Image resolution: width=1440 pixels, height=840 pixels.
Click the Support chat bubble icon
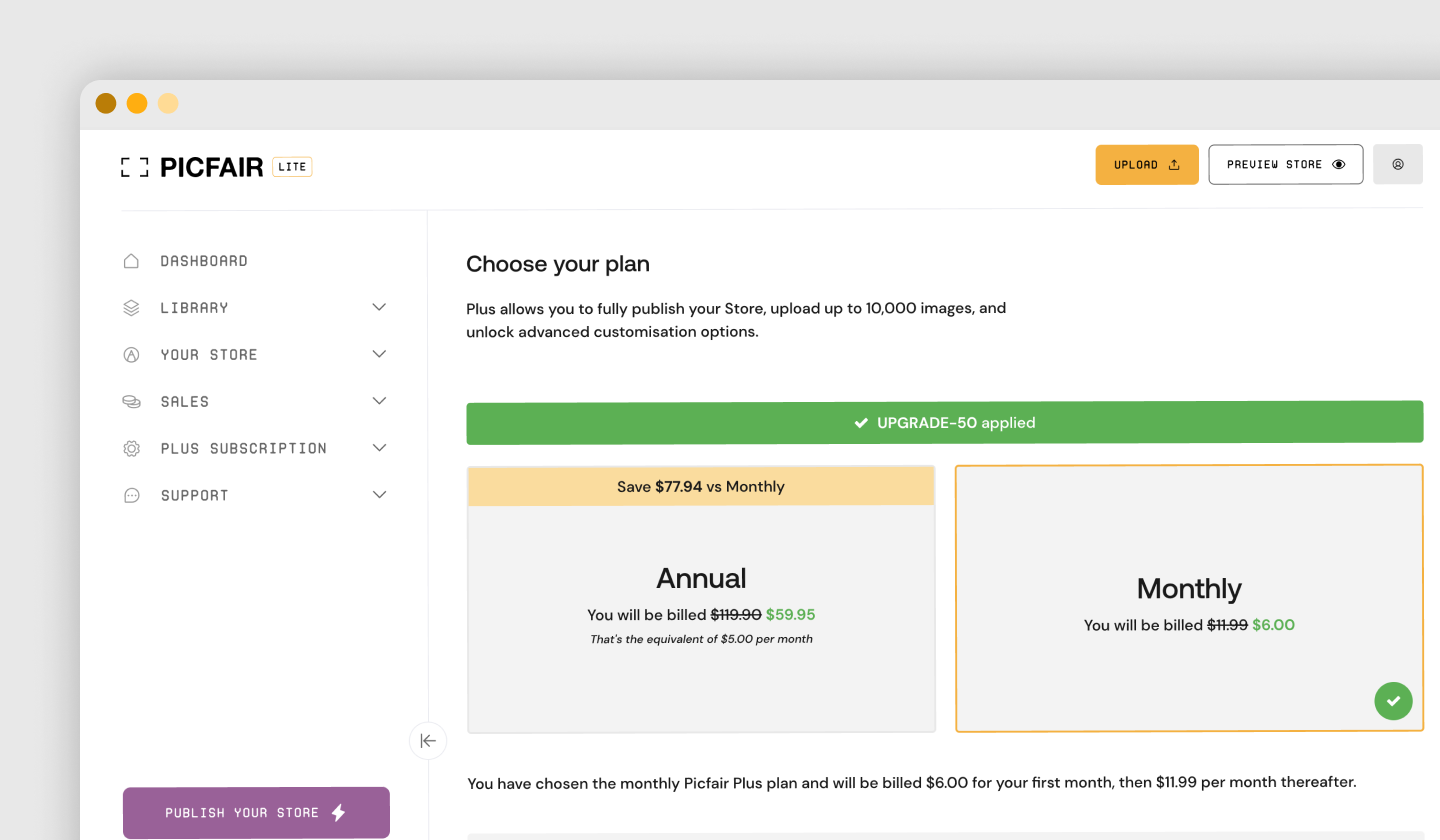(x=131, y=496)
